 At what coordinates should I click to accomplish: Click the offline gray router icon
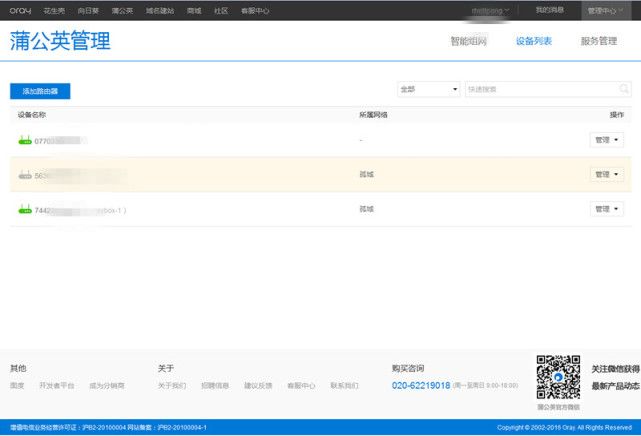click(x=25, y=175)
